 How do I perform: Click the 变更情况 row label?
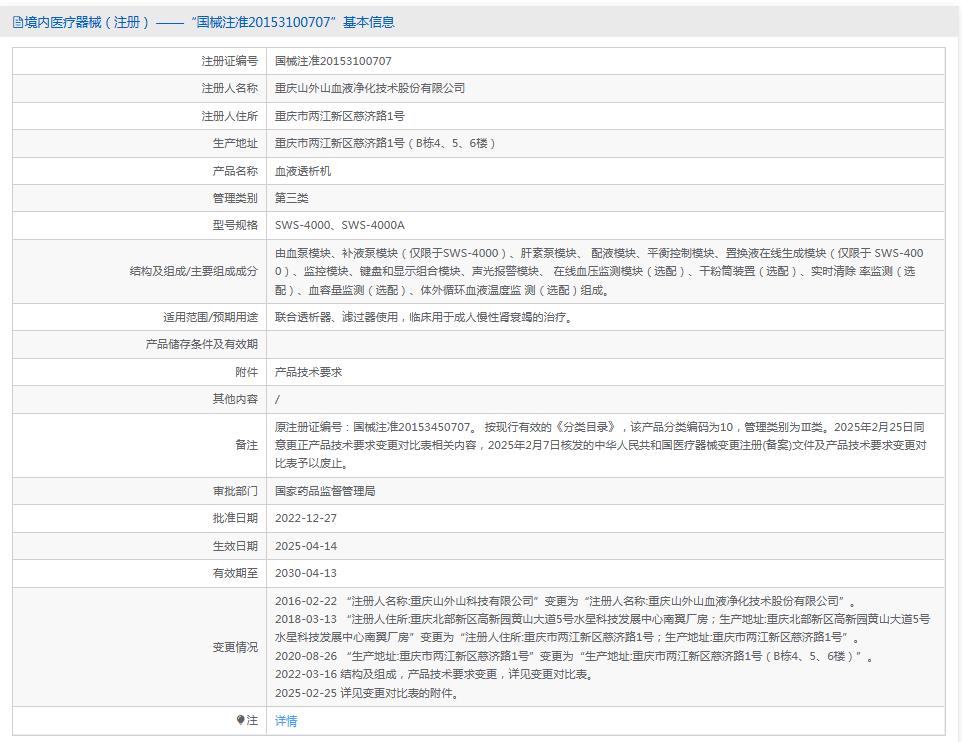coord(235,647)
